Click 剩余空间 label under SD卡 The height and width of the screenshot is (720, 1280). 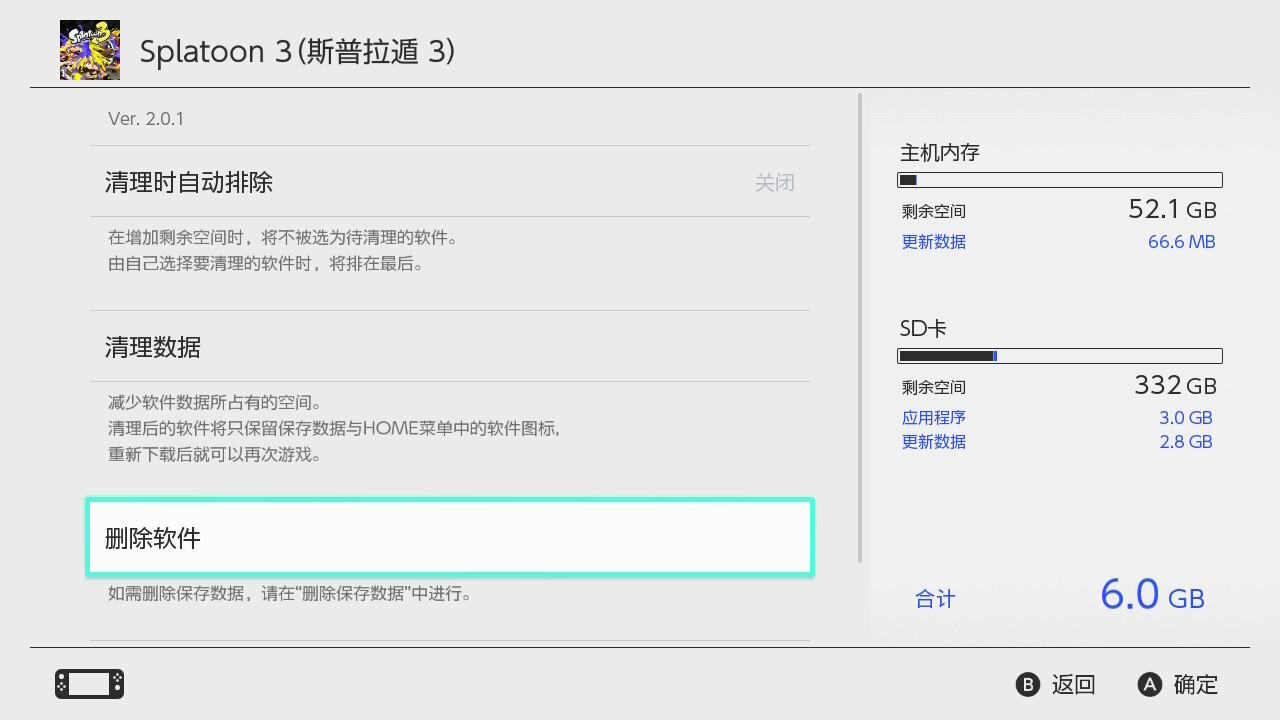coord(934,388)
